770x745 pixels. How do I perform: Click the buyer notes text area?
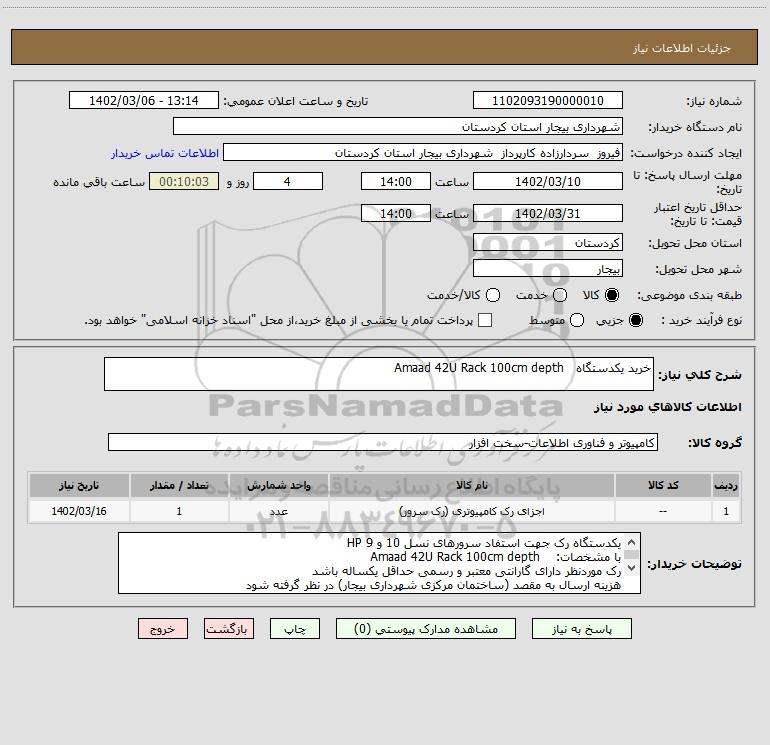pos(379,563)
